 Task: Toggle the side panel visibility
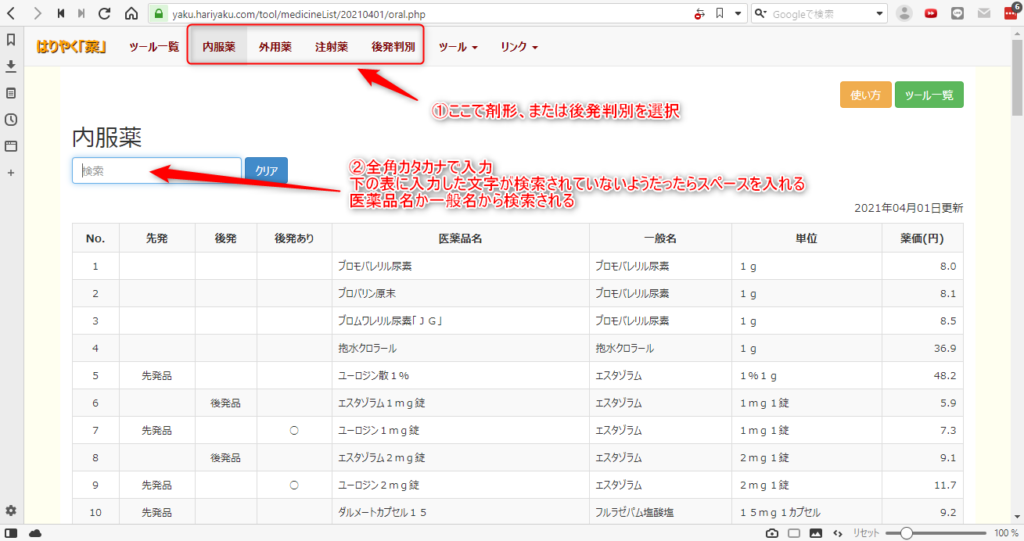click(x=11, y=533)
